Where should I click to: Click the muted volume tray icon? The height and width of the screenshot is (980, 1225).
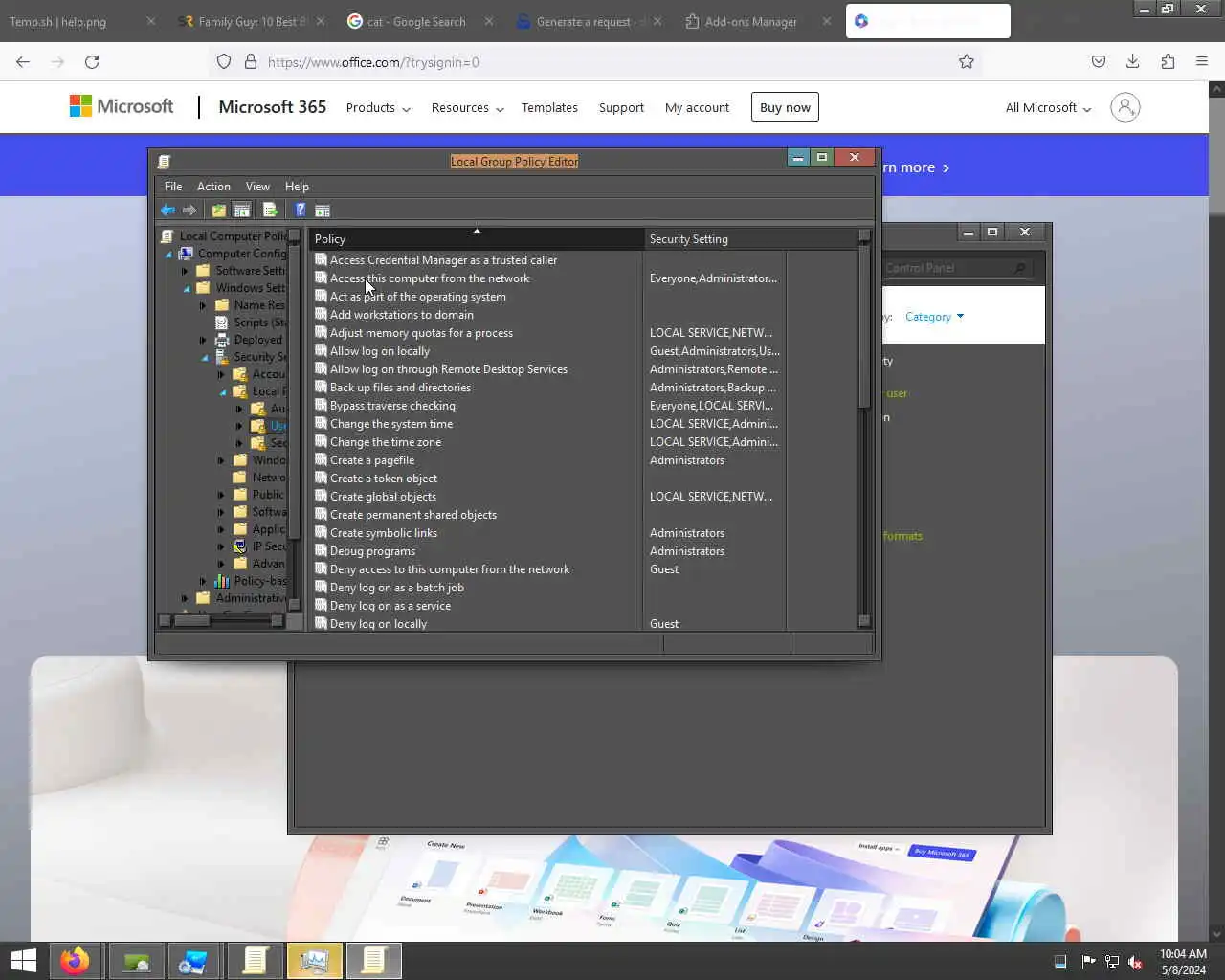click(x=1135, y=961)
